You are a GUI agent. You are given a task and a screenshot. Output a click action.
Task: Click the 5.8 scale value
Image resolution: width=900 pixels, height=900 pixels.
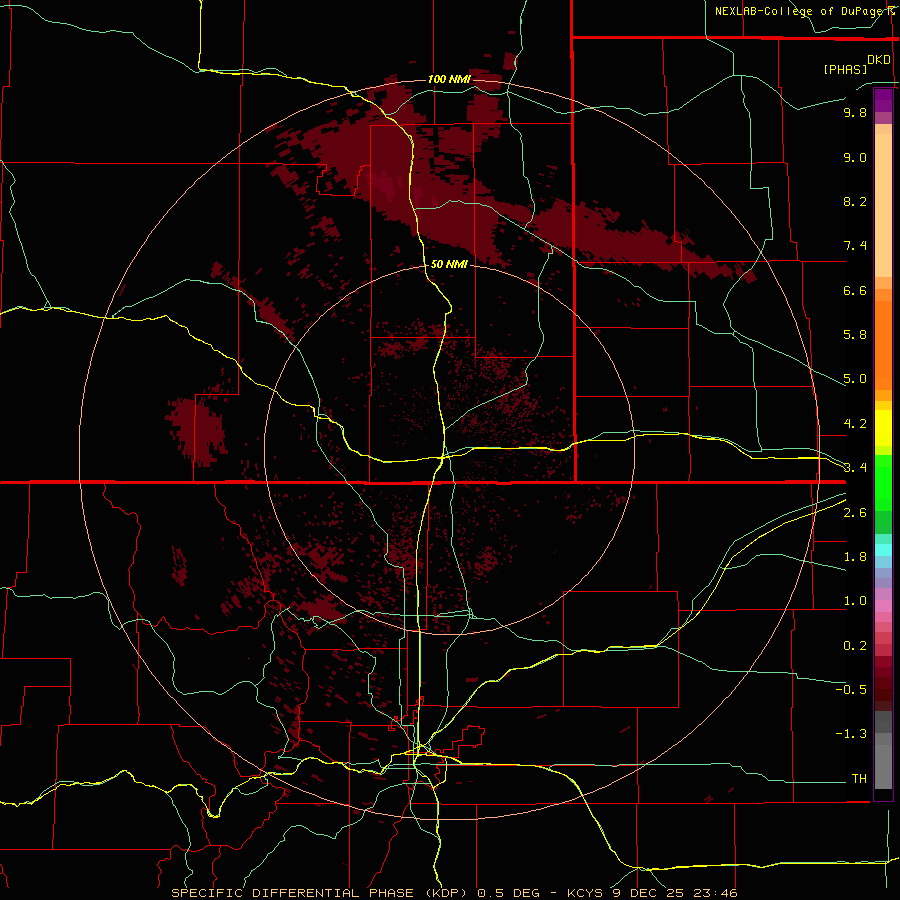pos(855,334)
